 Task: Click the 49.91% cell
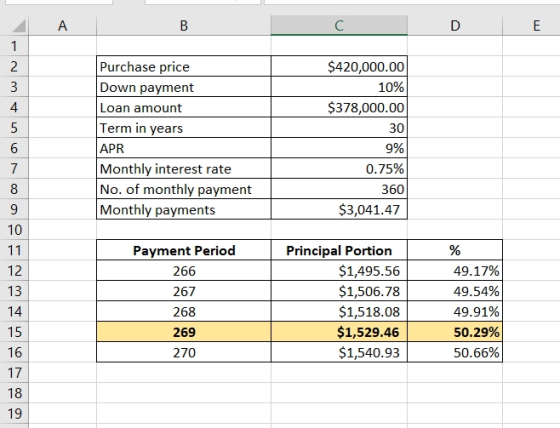click(455, 311)
